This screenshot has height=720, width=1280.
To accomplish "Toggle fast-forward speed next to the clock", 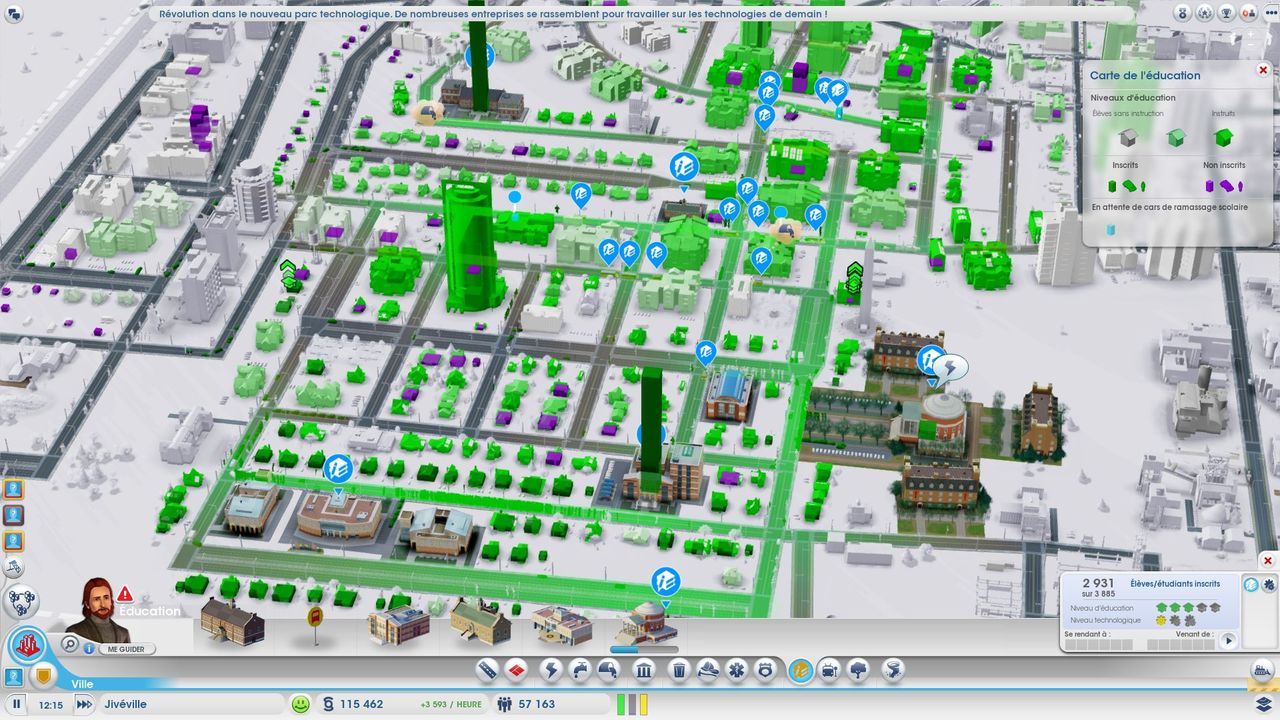I will pyautogui.click(x=83, y=704).
